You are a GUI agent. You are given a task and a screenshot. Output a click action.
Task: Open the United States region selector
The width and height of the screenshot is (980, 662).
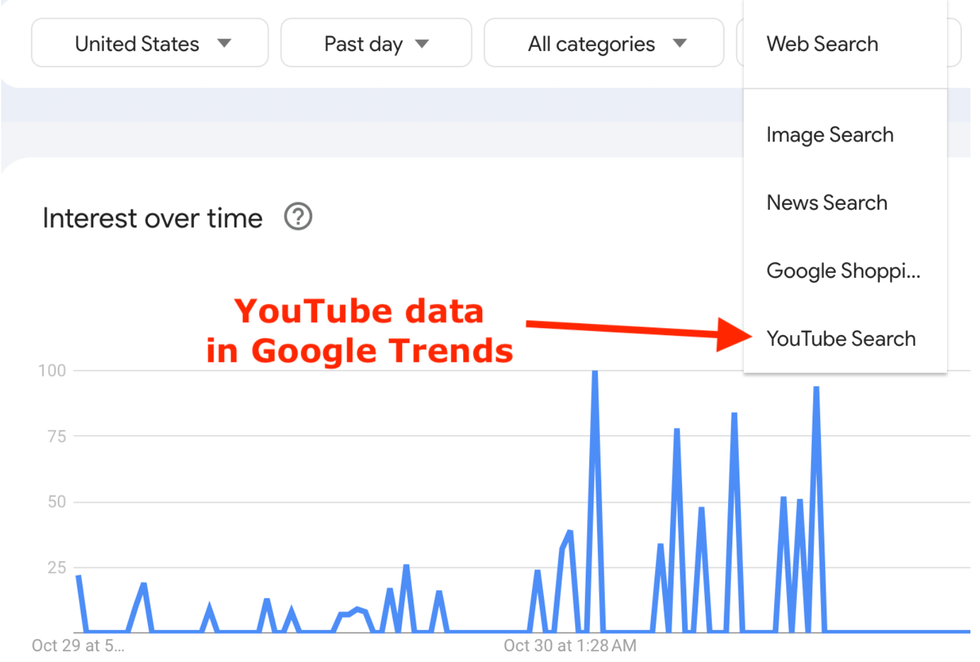149,43
